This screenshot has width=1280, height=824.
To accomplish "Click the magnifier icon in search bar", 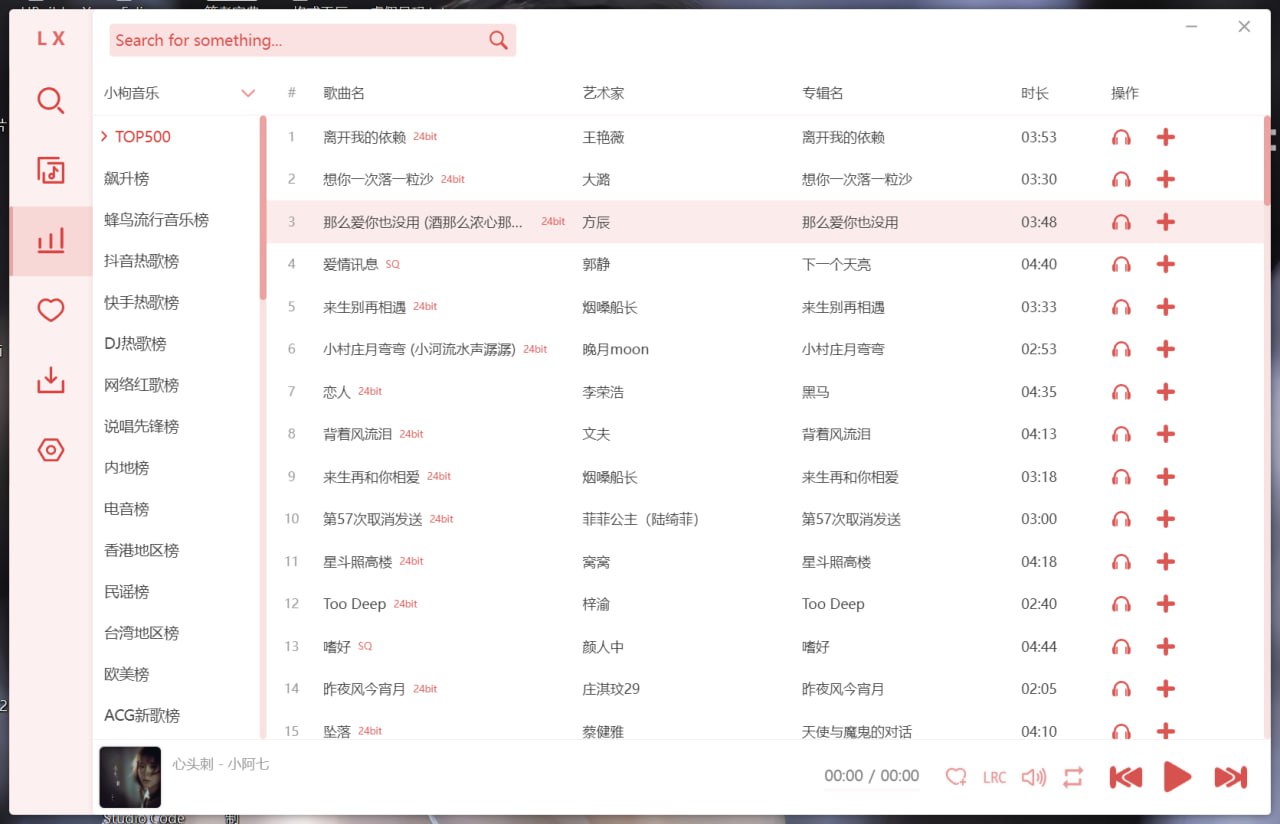I will 498,40.
